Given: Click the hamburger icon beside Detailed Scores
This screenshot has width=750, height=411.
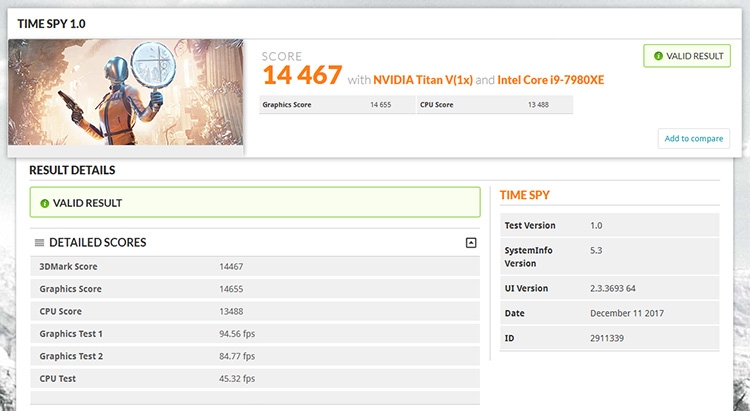Looking at the screenshot, I should pos(39,243).
